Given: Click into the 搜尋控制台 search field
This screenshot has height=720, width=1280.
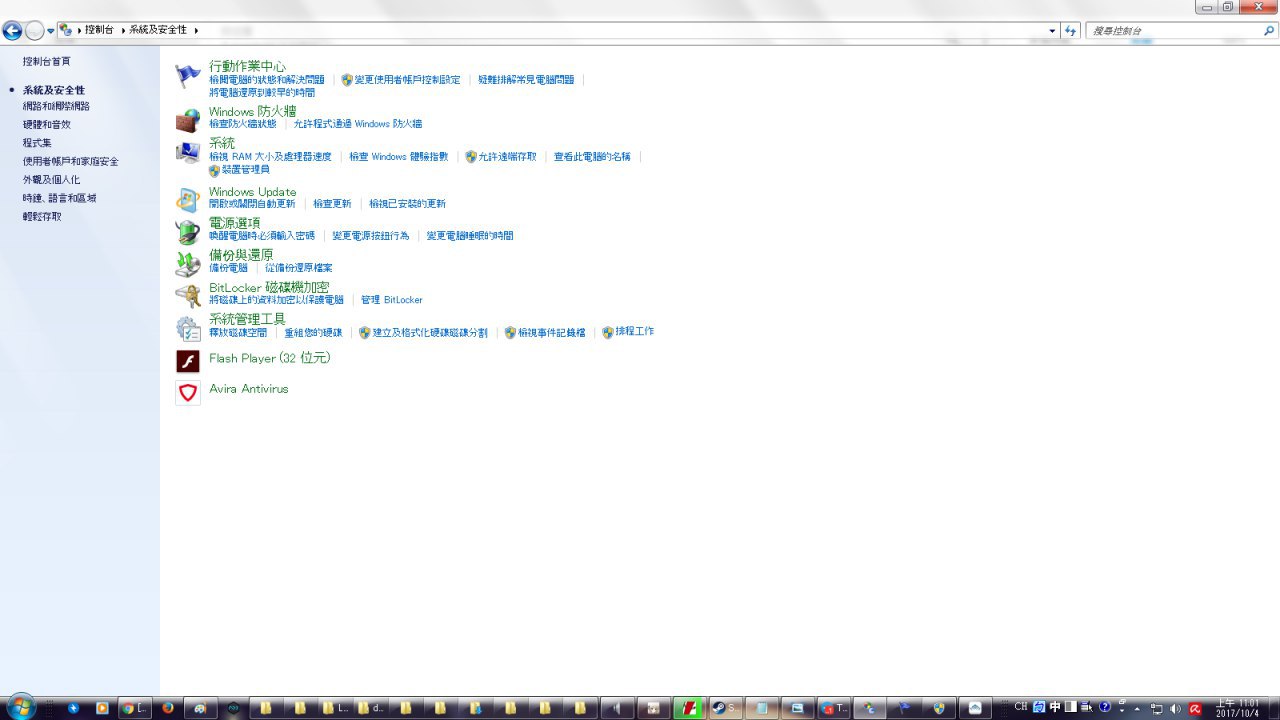Looking at the screenshot, I should 1173,31.
